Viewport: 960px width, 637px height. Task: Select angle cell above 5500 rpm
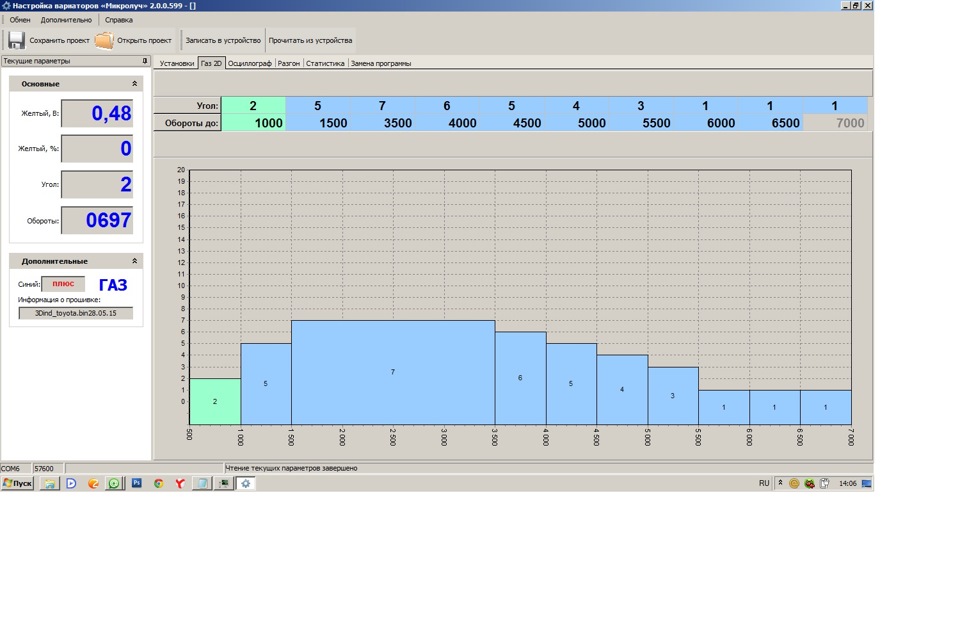(x=641, y=105)
